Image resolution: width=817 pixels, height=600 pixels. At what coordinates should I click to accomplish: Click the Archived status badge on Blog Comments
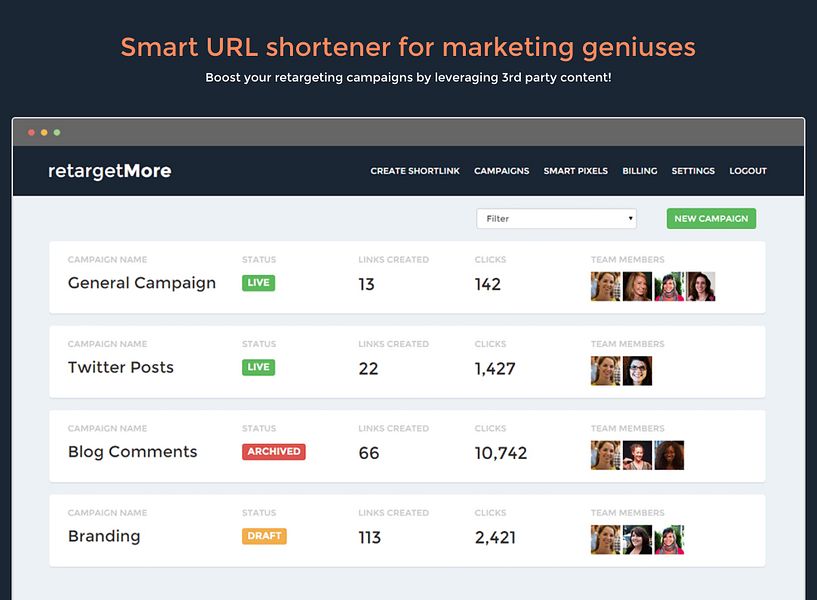(x=274, y=452)
